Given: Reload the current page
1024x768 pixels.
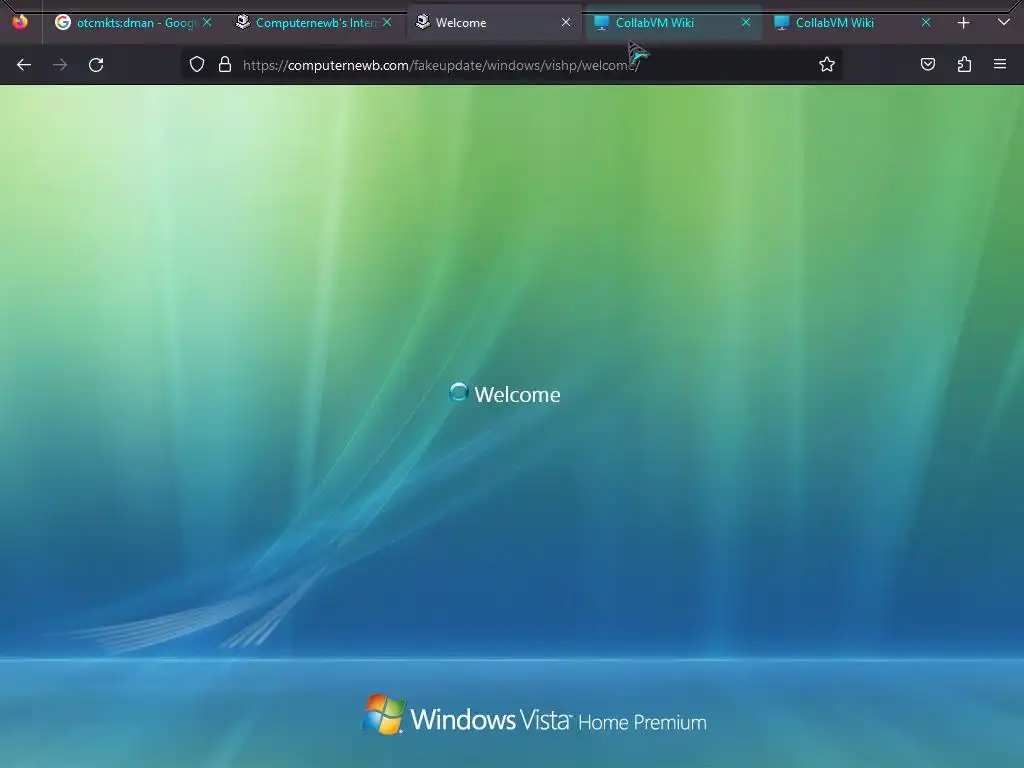Looking at the screenshot, I should pyautogui.click(x=96, y=65).
